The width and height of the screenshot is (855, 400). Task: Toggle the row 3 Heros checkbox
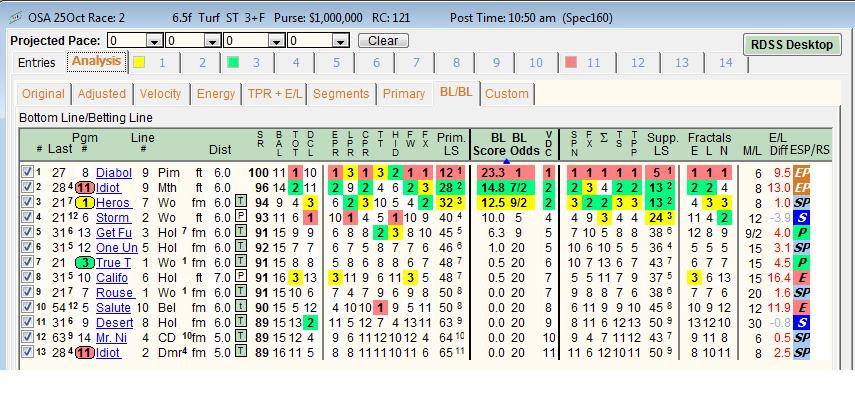[x=27, y=202]
